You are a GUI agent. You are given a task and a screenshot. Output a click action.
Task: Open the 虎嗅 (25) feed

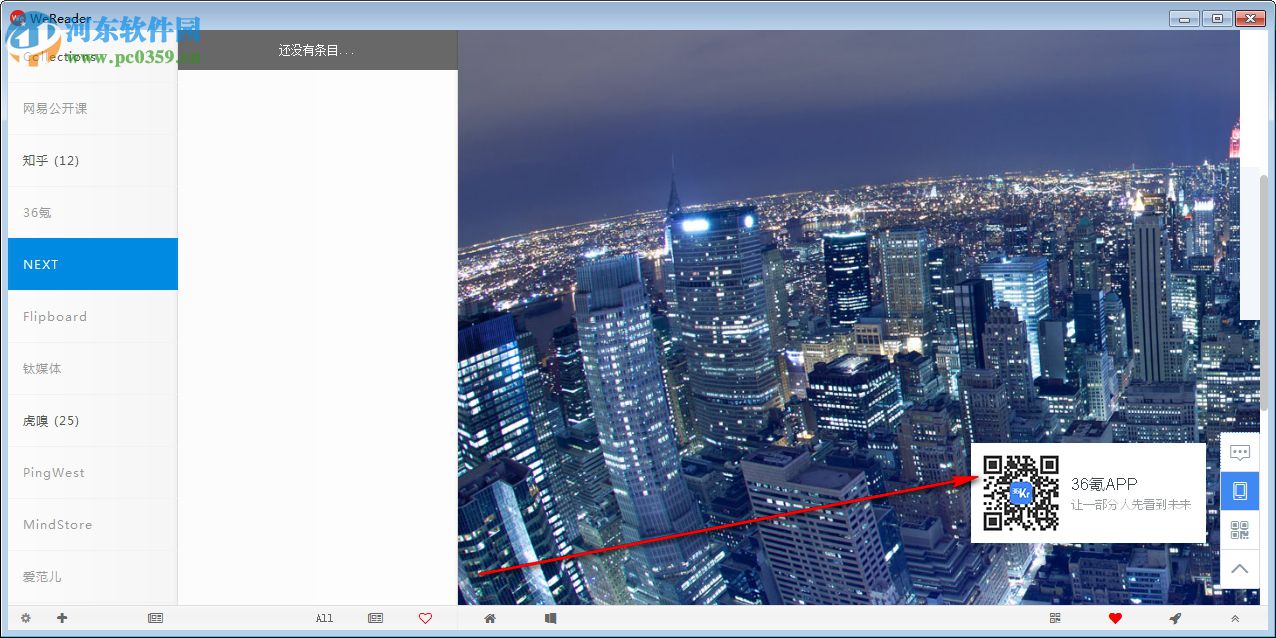pos(93,420)
